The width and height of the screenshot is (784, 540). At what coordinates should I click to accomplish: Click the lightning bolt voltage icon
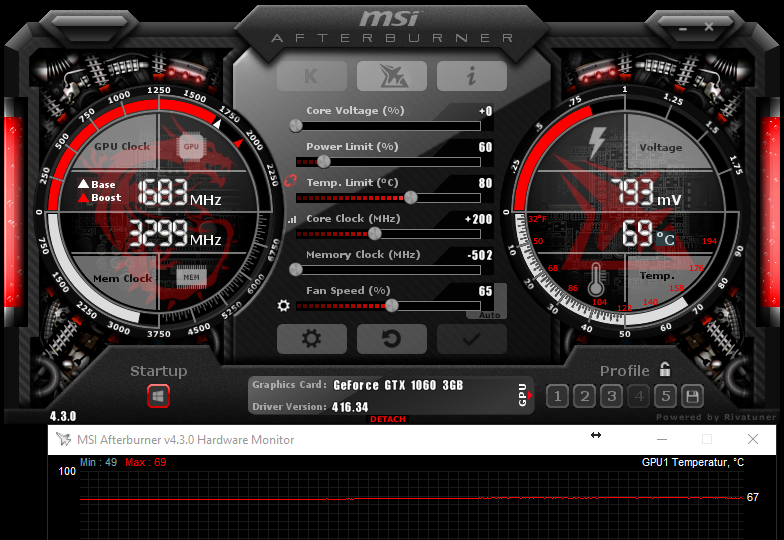(x=597, y=142)
